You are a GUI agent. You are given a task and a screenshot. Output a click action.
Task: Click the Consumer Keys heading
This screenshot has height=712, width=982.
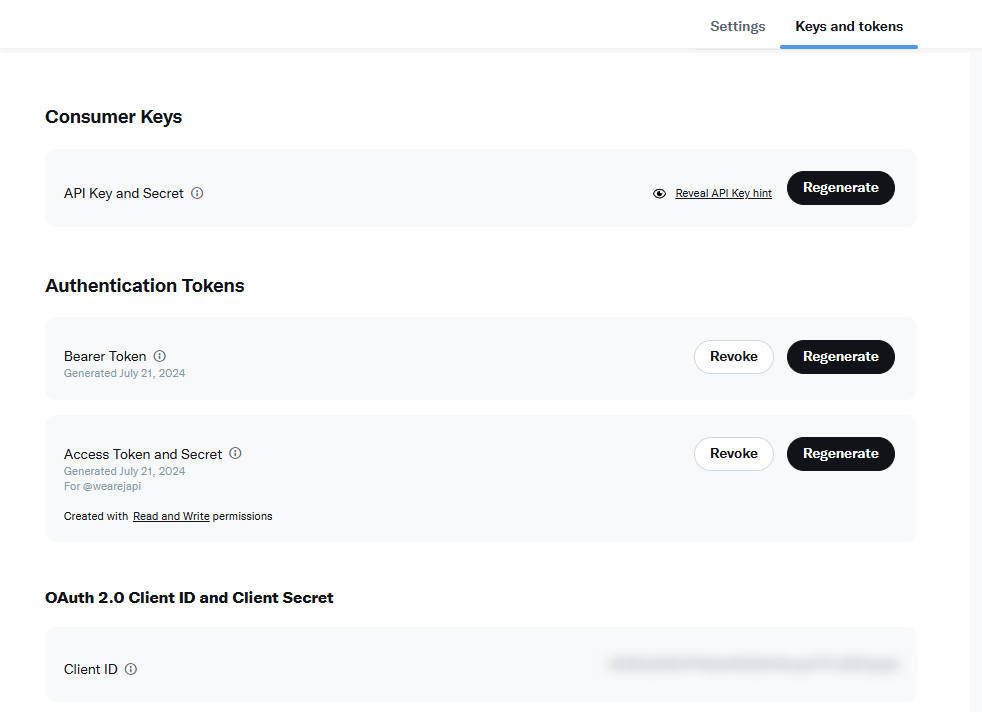point(113,117)
